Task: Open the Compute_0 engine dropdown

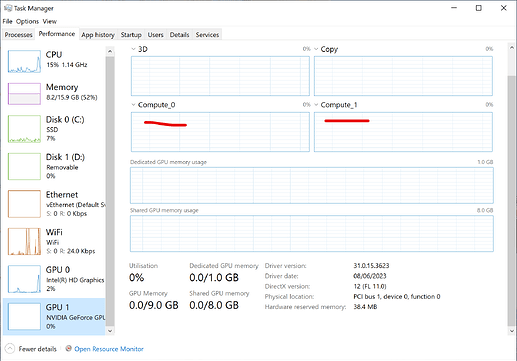Action: (133, 105)
